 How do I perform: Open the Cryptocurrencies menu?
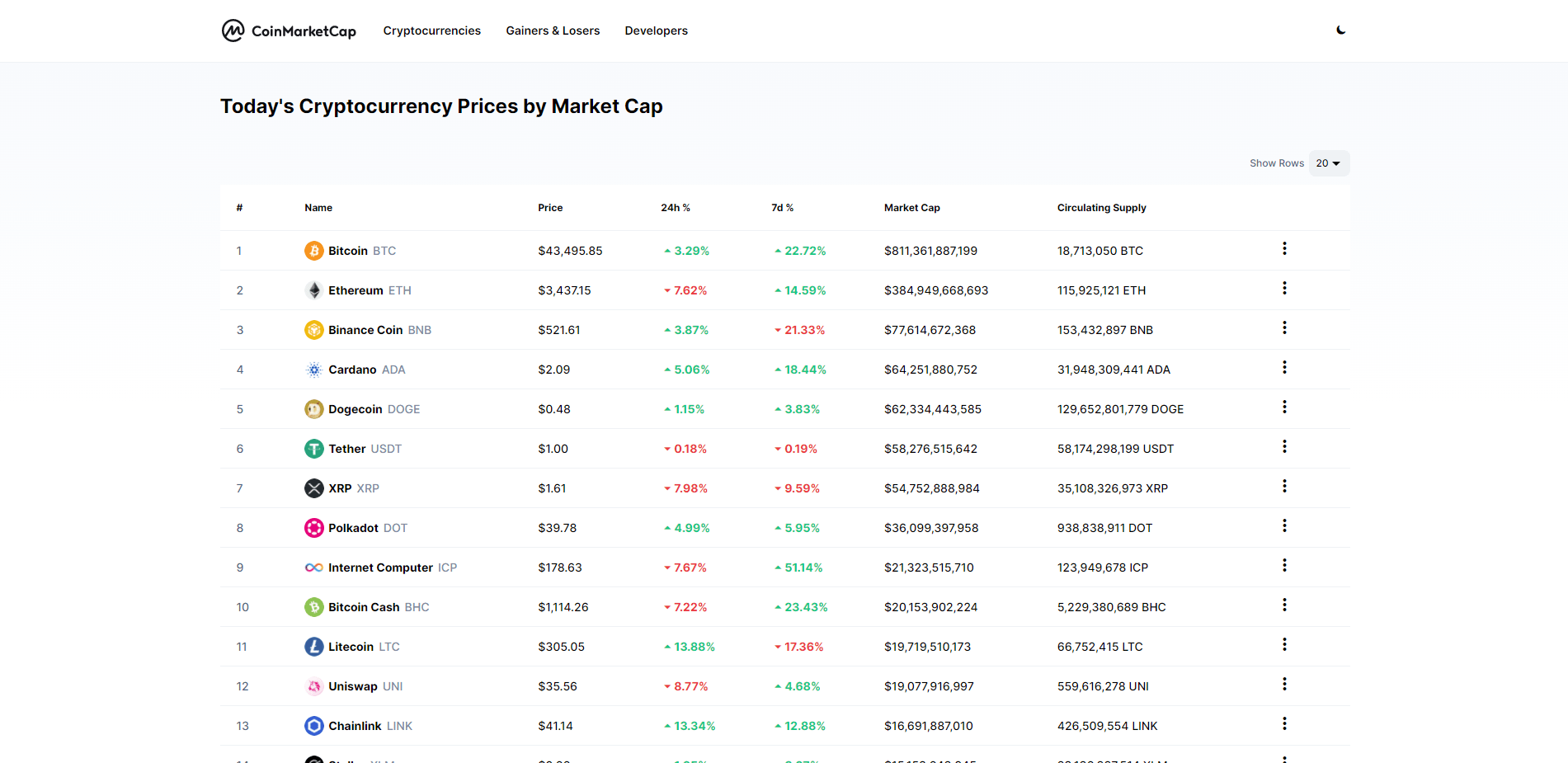[431, 31]
